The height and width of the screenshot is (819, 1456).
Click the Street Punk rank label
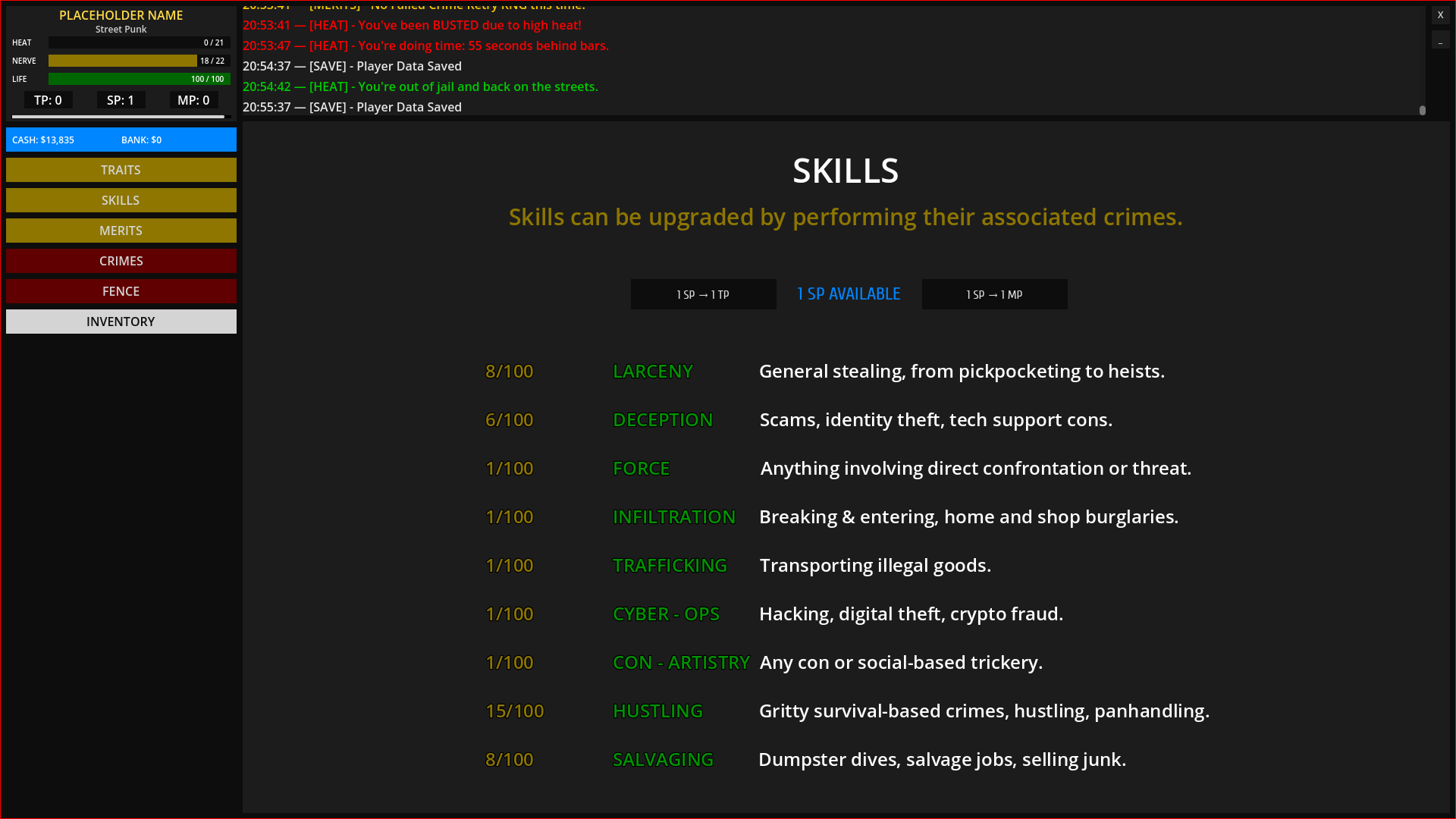click(x=121, y=29)
